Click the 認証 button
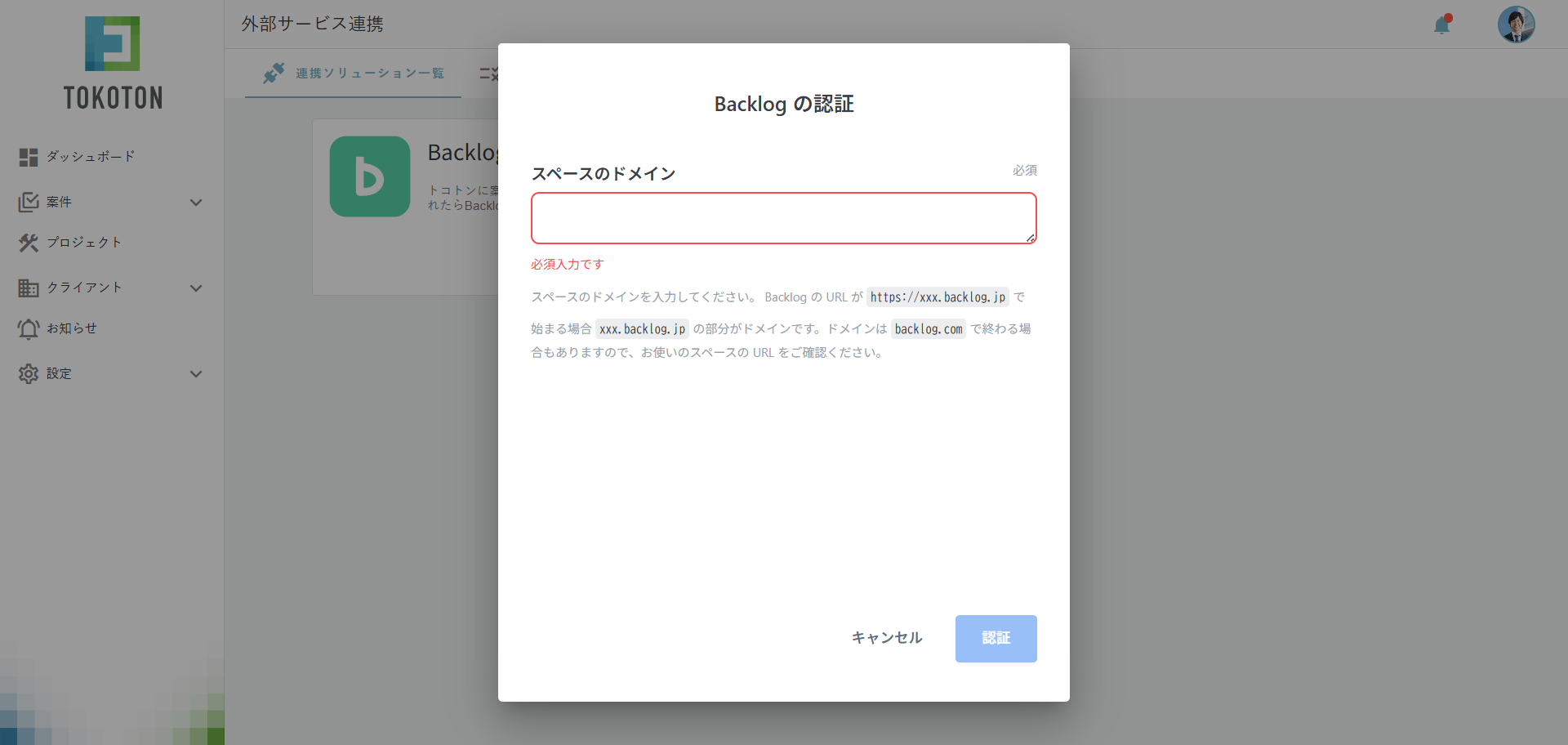 tap(996, 639)
